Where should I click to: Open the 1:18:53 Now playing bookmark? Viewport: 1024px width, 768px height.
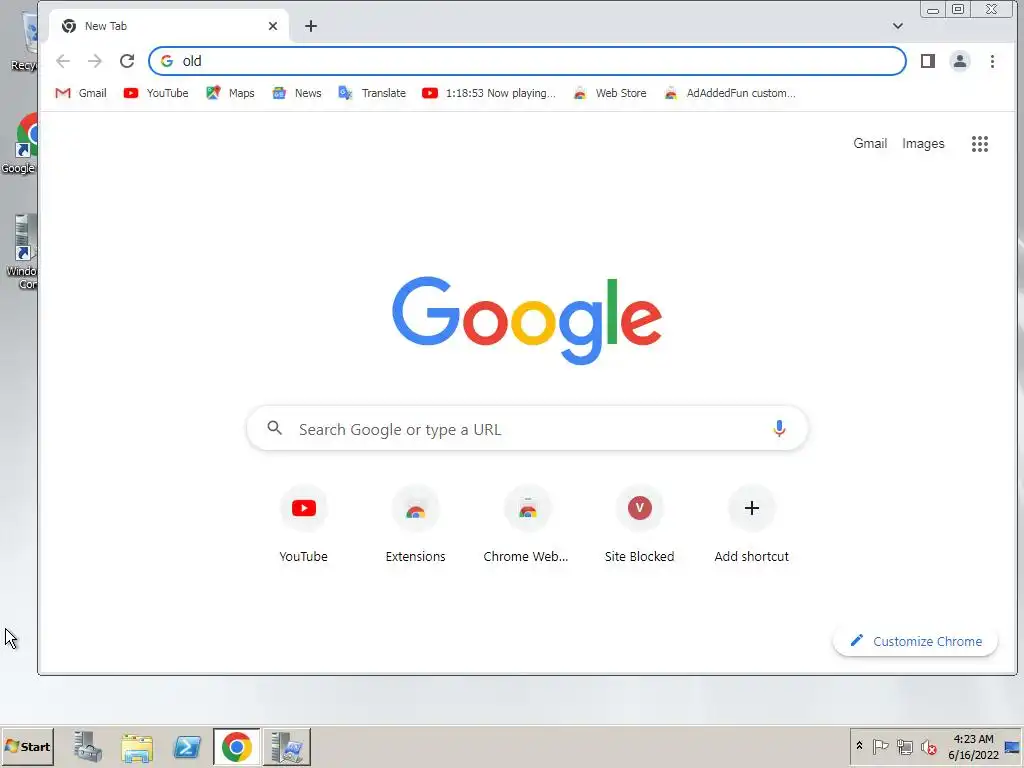click(488, 93)
